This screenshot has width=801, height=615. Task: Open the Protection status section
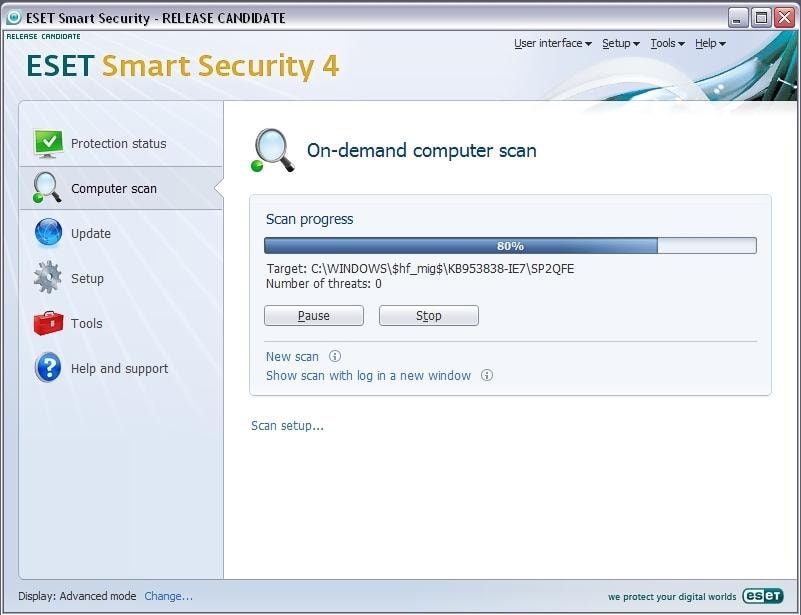(121, 144)
